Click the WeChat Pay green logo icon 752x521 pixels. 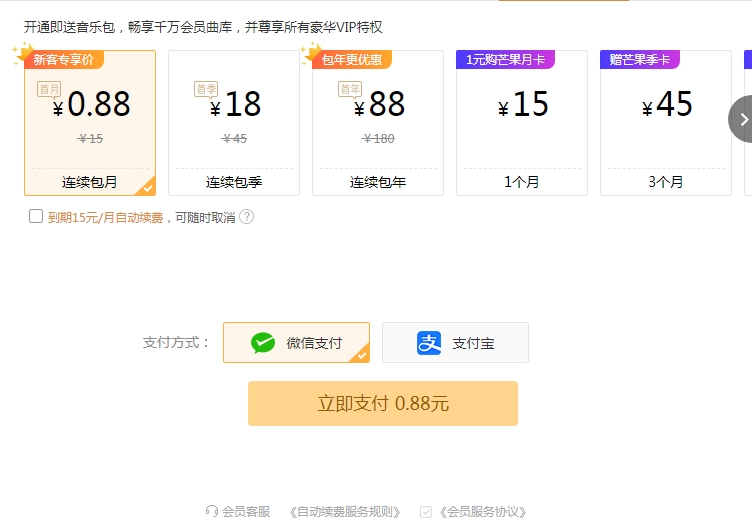(263, 343)
